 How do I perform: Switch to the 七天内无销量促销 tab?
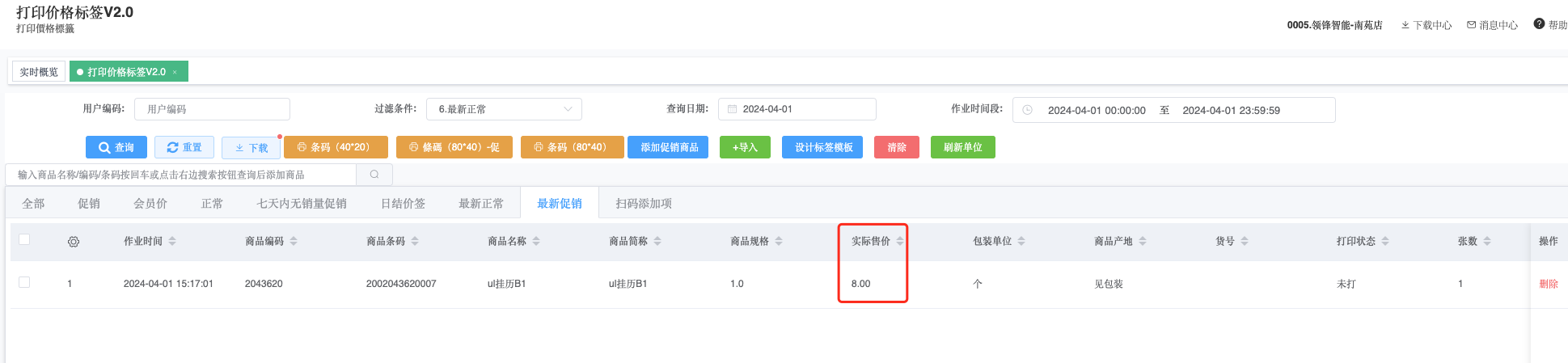pyautogui.click(x=302, y=204)
